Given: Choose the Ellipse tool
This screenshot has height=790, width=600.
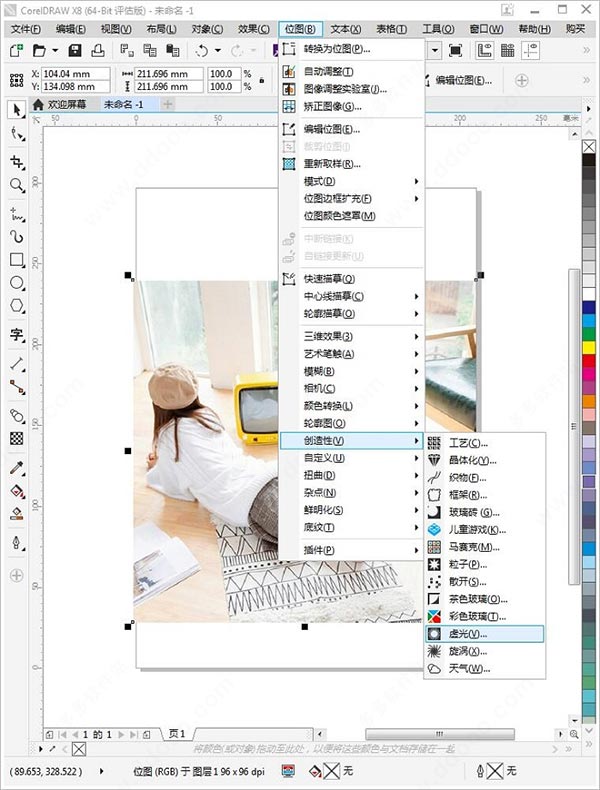Looking at the screenshot, I should click(x=17, y=283).
